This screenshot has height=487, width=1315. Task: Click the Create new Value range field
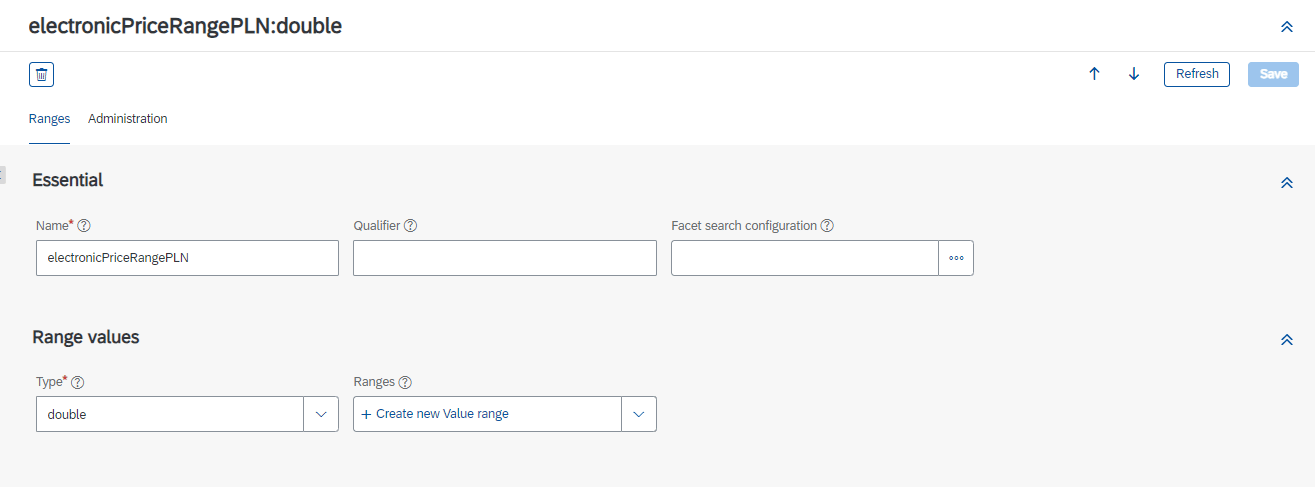[488, 414]
